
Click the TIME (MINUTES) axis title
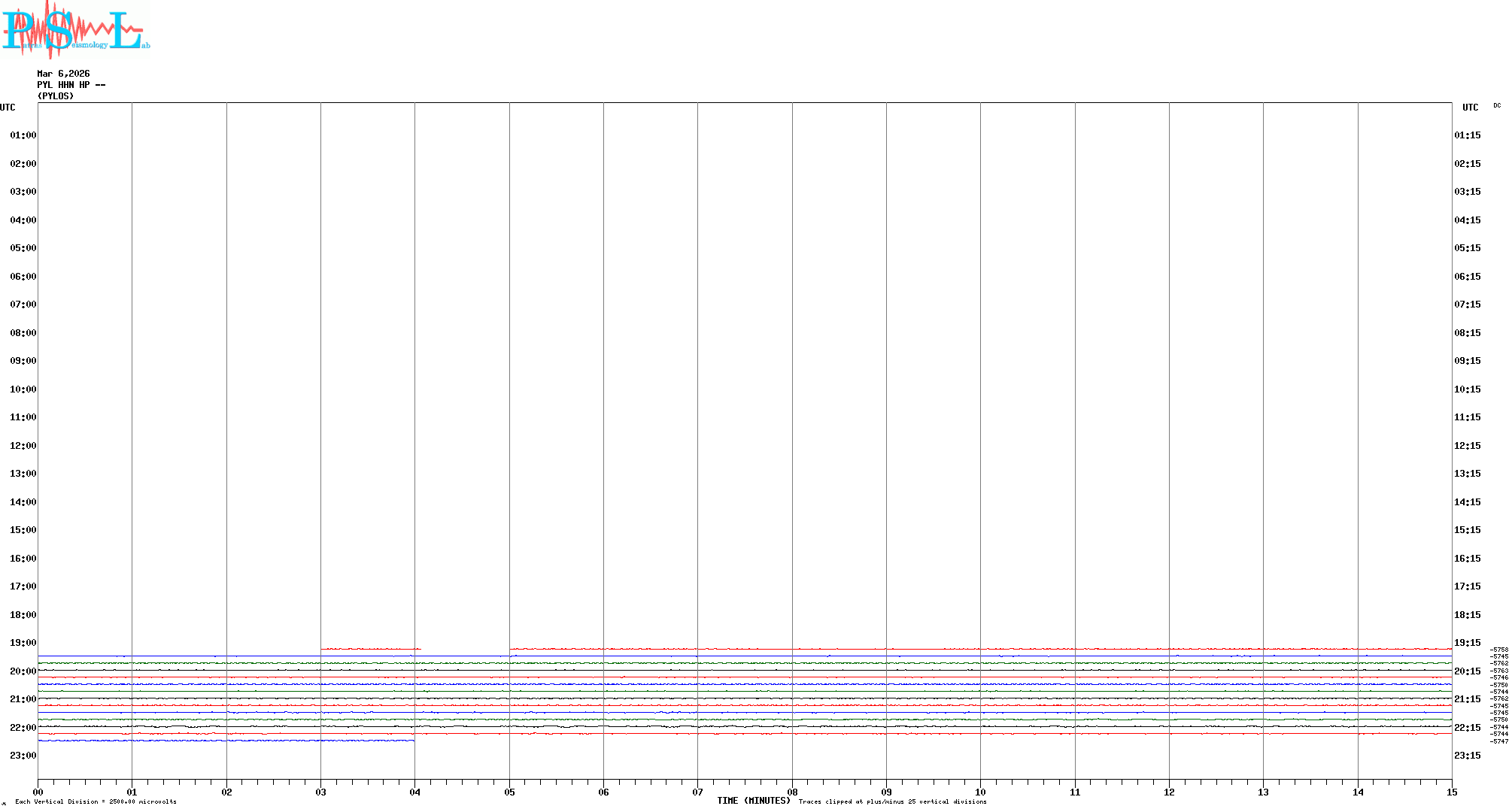point(753,801)
